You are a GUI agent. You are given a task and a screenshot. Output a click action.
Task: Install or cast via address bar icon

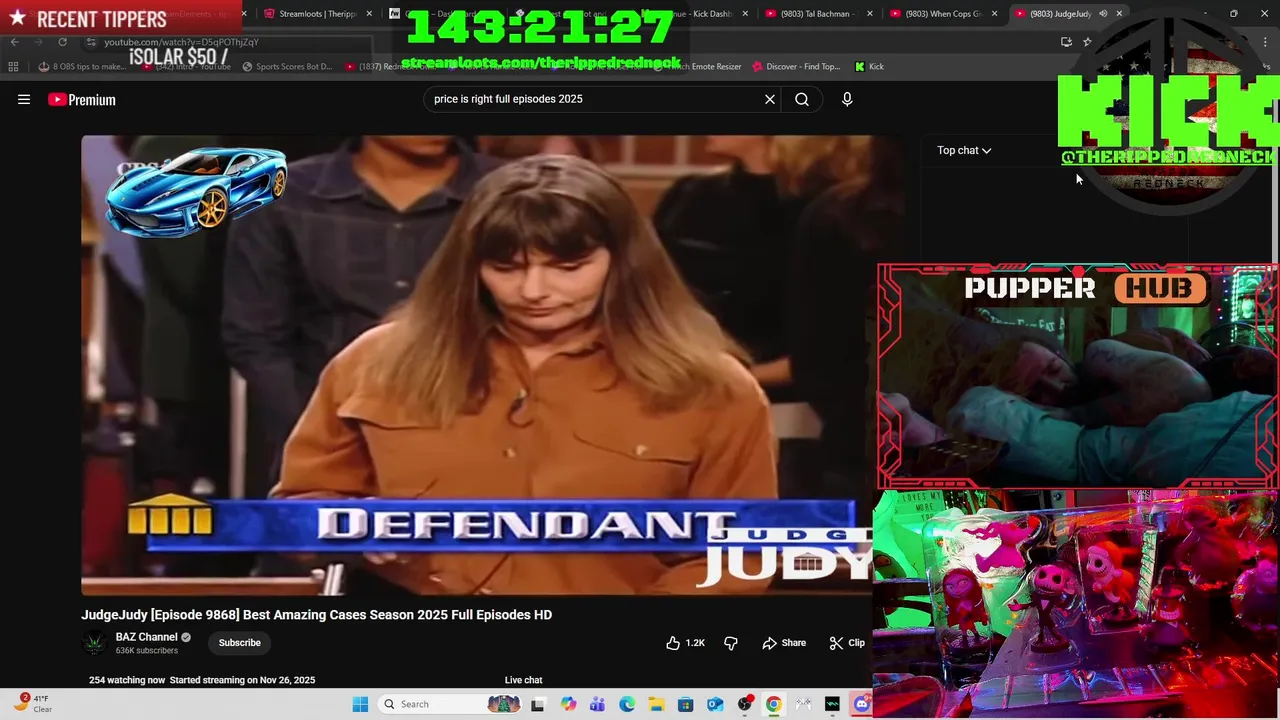point(1066,42)
